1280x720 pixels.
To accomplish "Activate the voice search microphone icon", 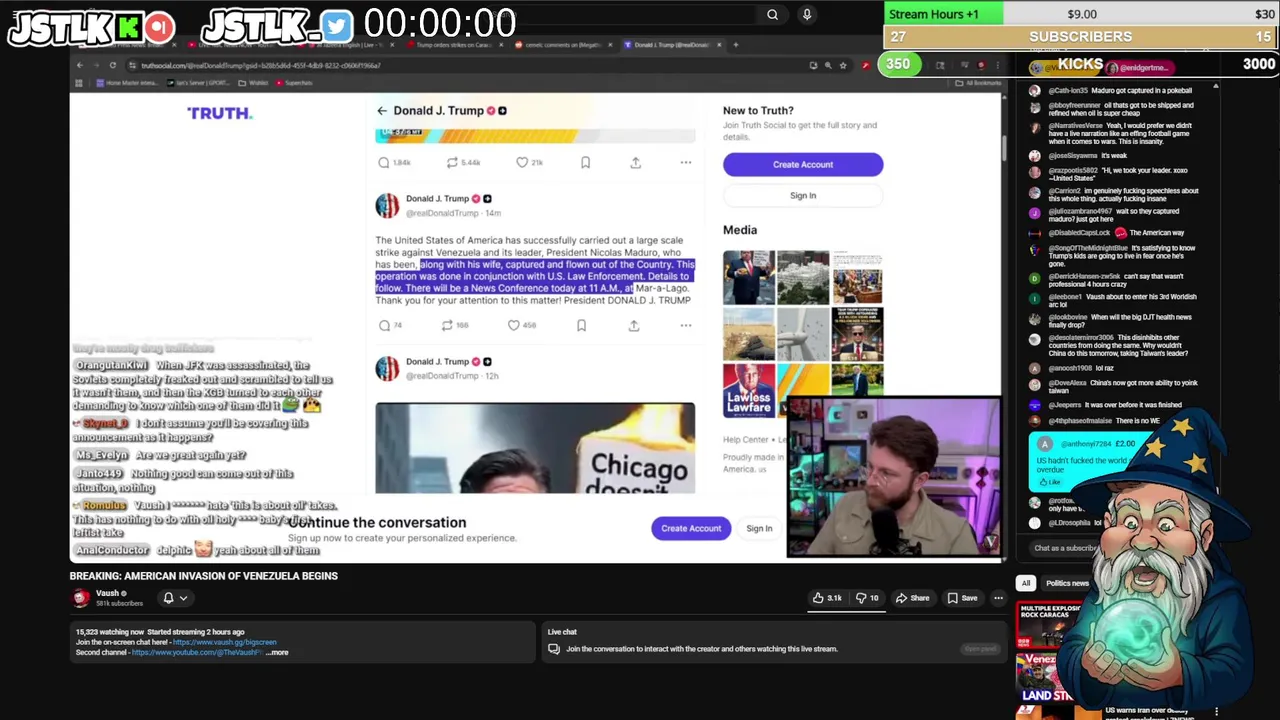I will click(x=807, y=15).
